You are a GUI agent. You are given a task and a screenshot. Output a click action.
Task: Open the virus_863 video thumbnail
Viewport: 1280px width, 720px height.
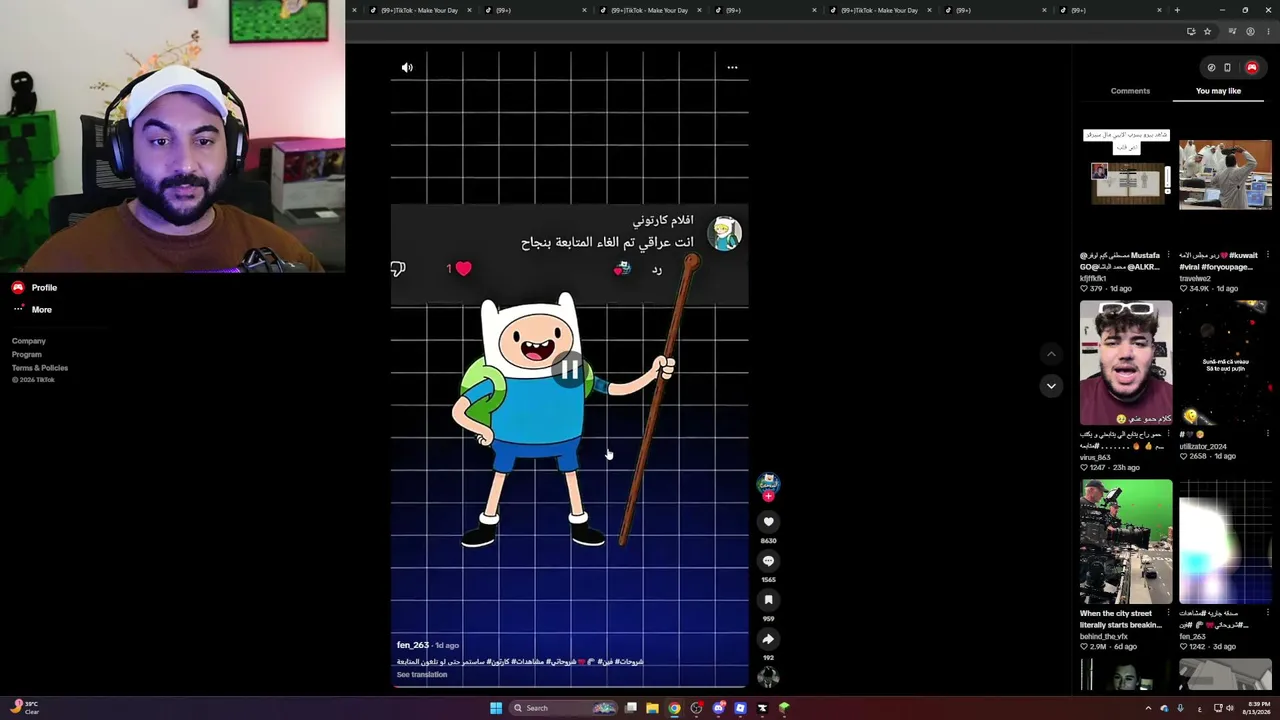coord(1126,363)
